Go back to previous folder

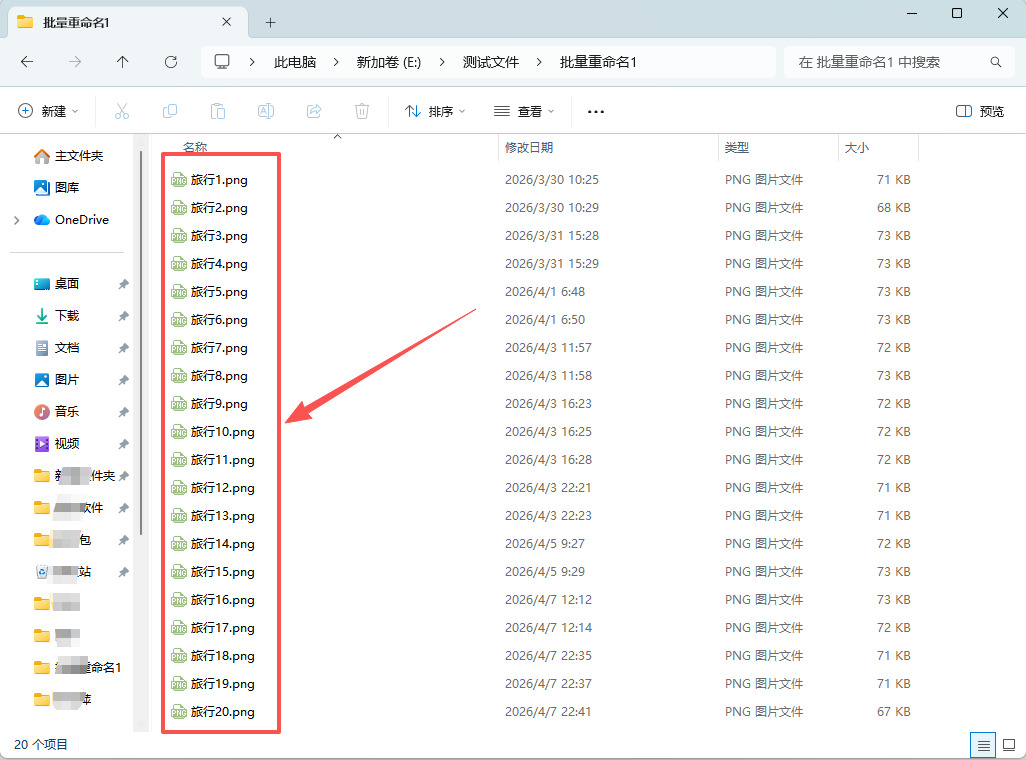(x=27, y=62)
